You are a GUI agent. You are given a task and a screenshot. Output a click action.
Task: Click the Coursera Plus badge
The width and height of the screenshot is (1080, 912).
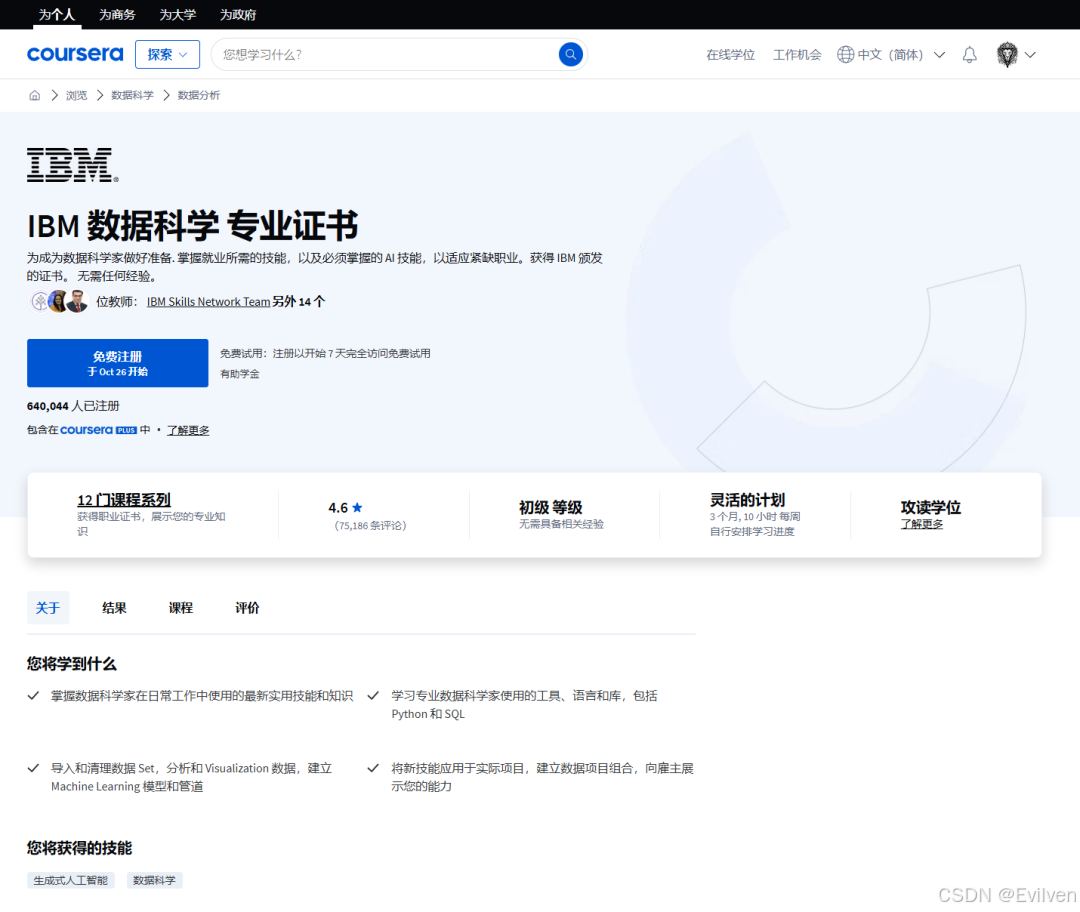click(x=98, y=430)
